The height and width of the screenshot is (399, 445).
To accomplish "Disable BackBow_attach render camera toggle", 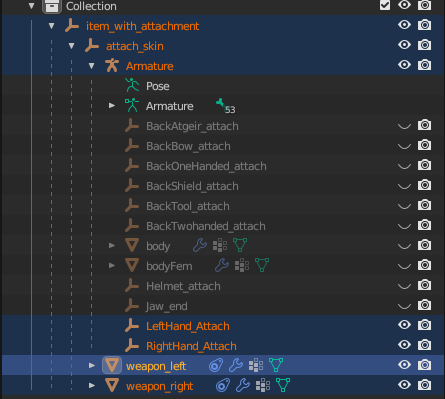I will point(424,145).
